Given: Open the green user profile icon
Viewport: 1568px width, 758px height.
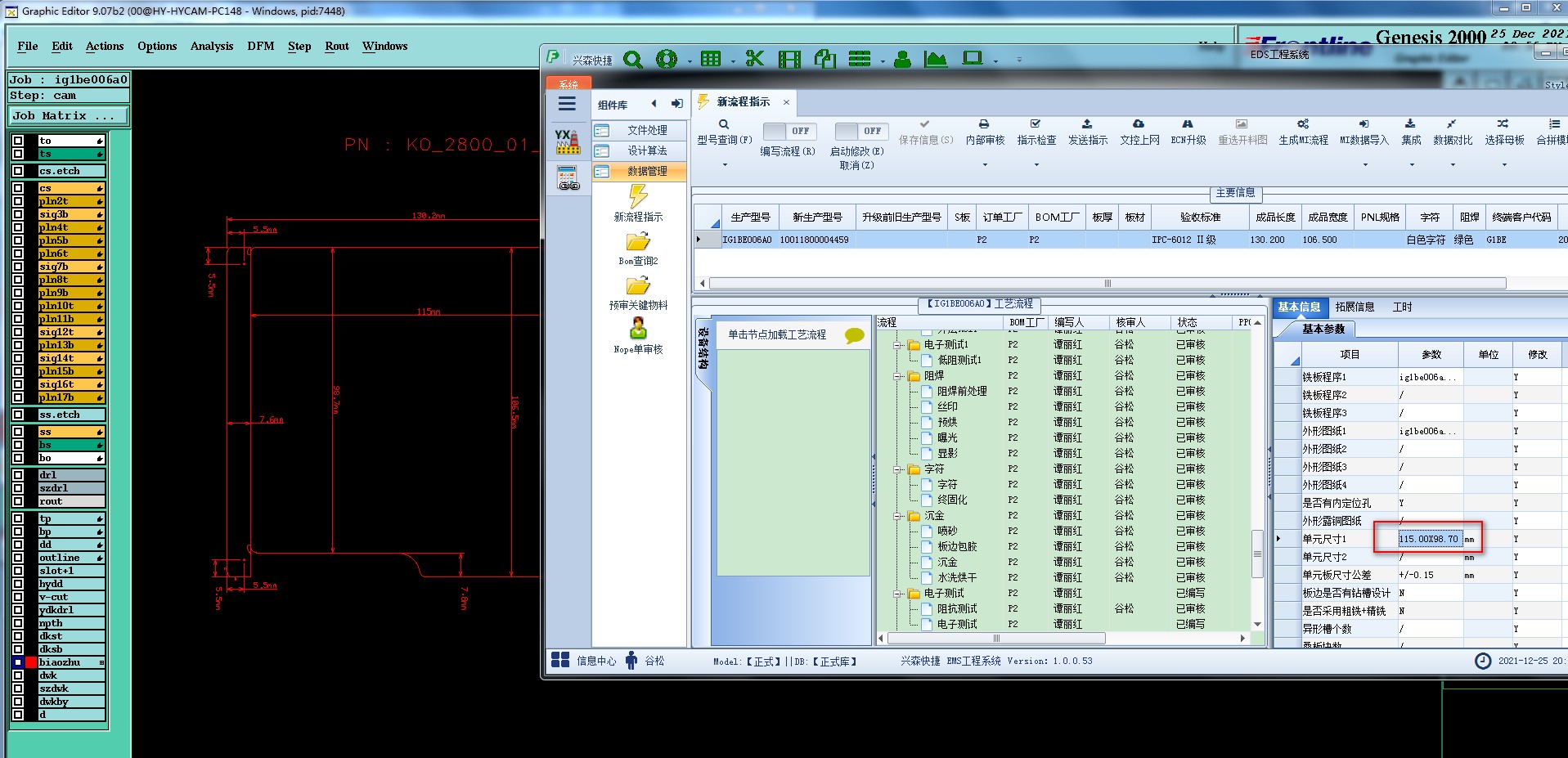Looking at the screenshot, I should point(902,59).
